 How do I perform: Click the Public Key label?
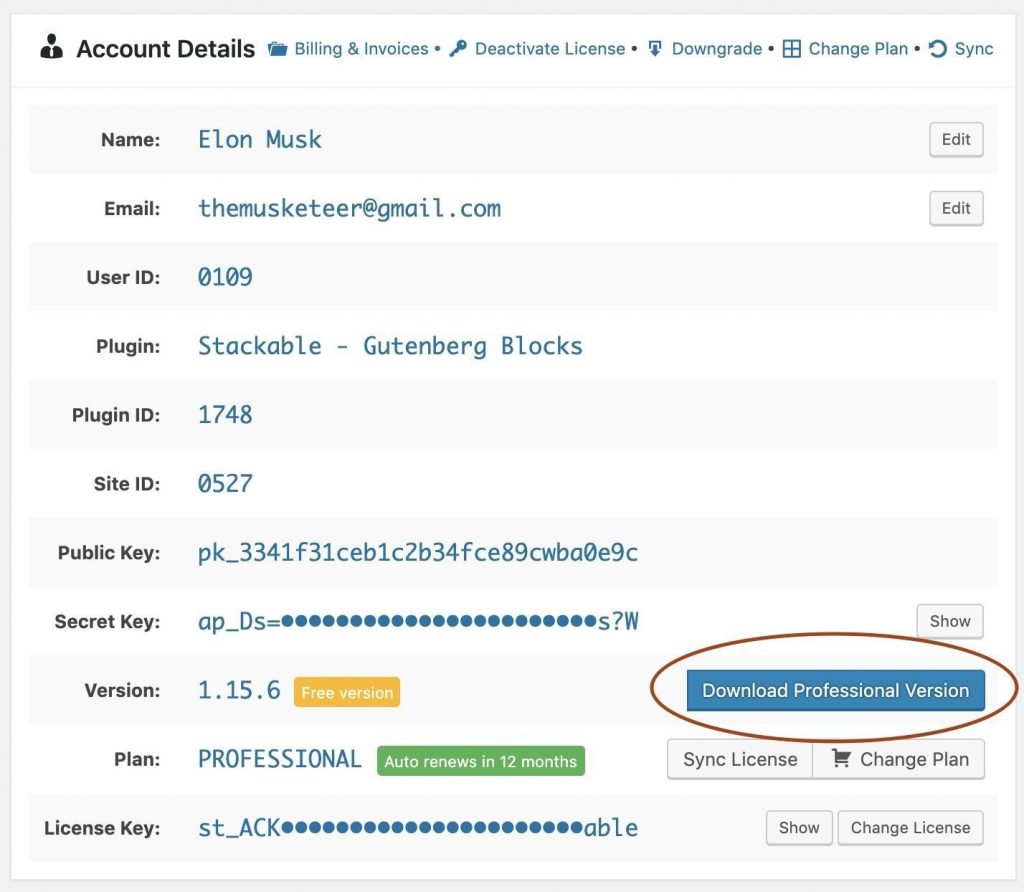click(x=109, y=553)
